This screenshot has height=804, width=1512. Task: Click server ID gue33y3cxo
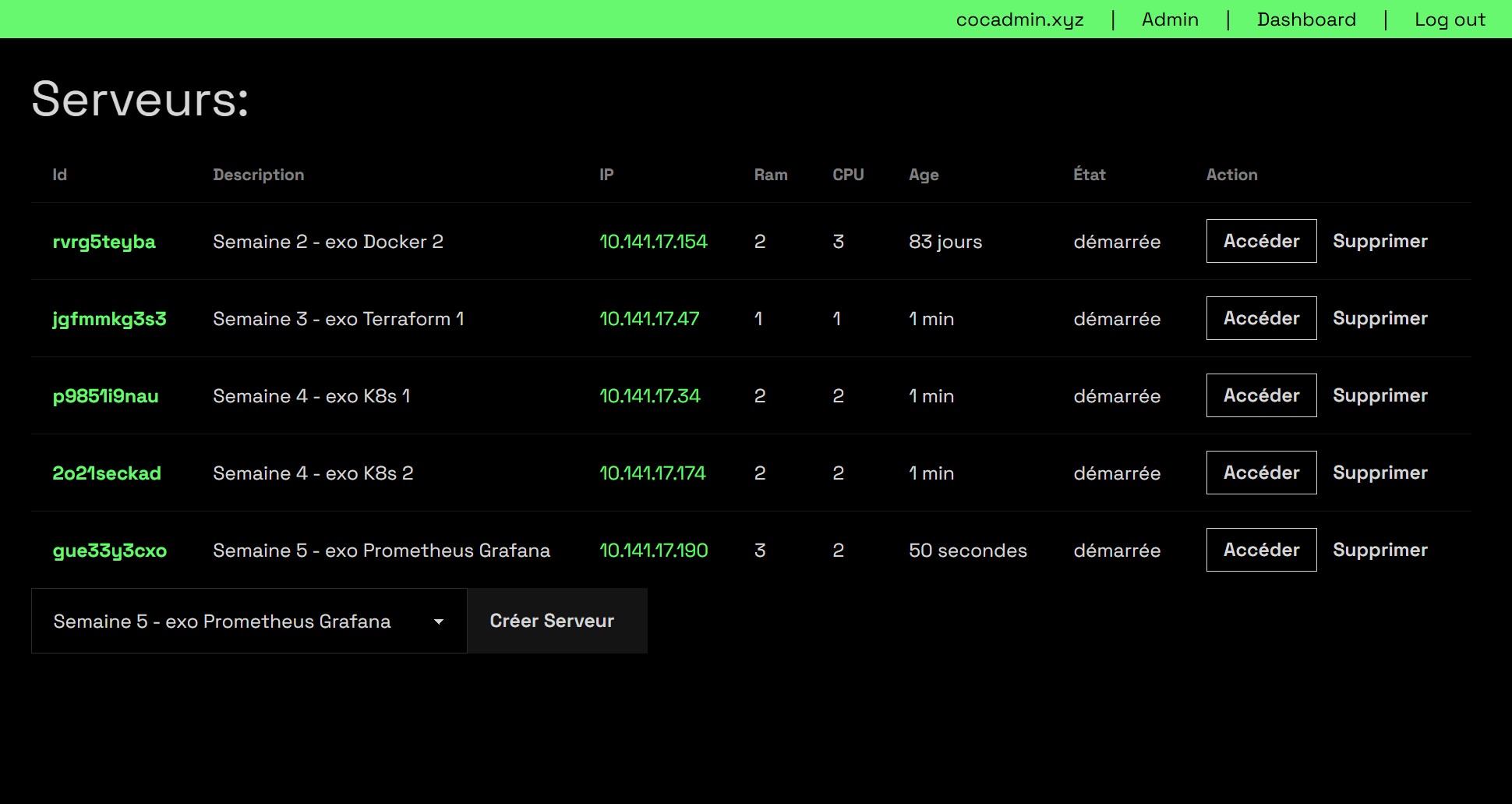tap(109, 551)
